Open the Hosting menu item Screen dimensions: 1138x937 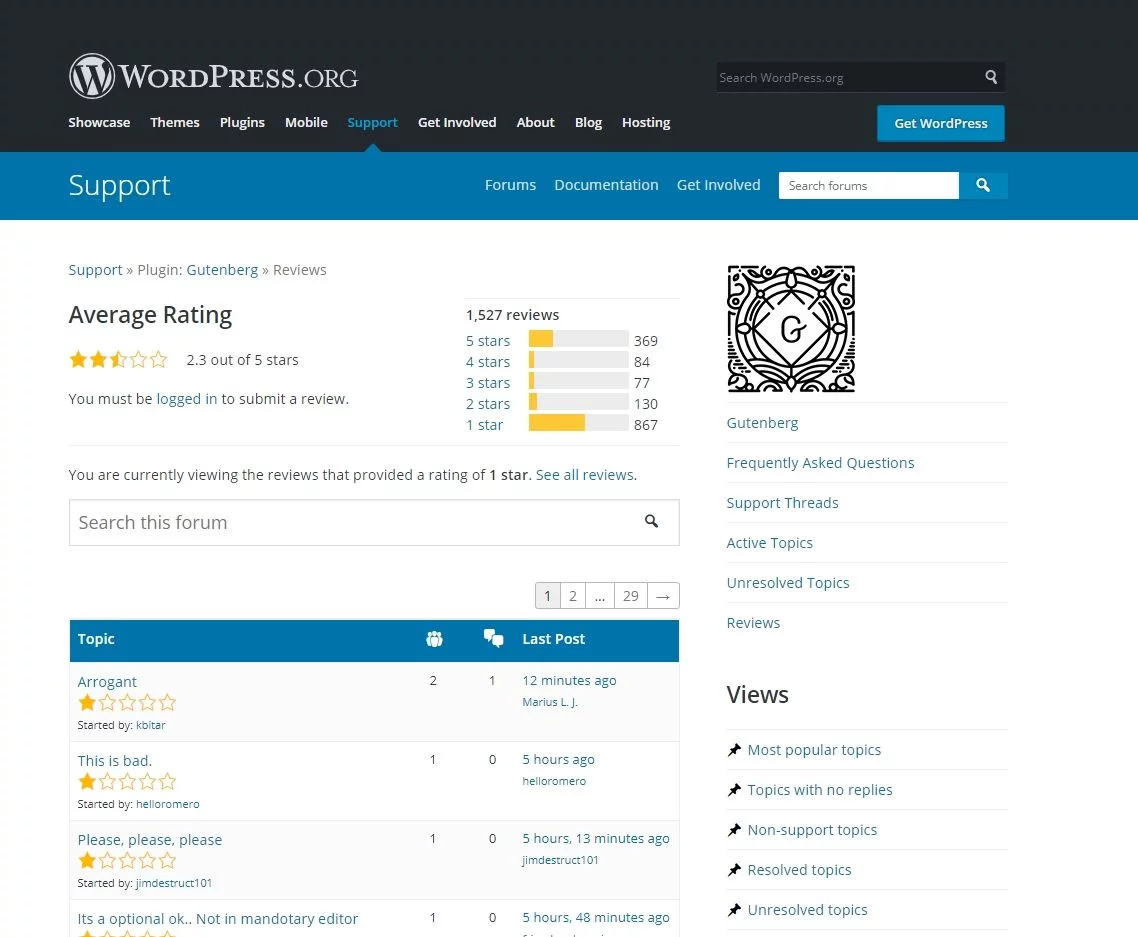pyautogui.click(x=646, y=123)
